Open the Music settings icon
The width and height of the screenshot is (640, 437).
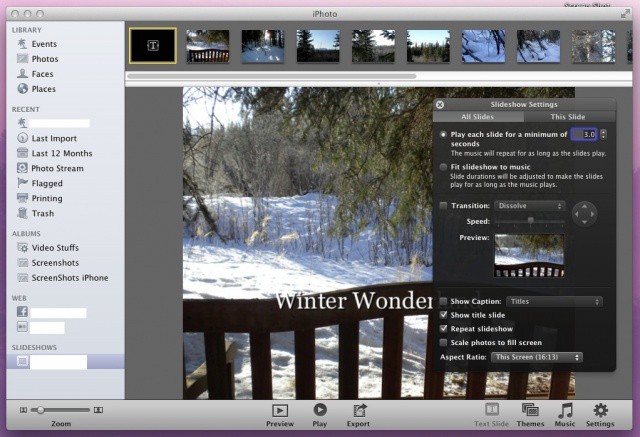[x=566, y=410]
